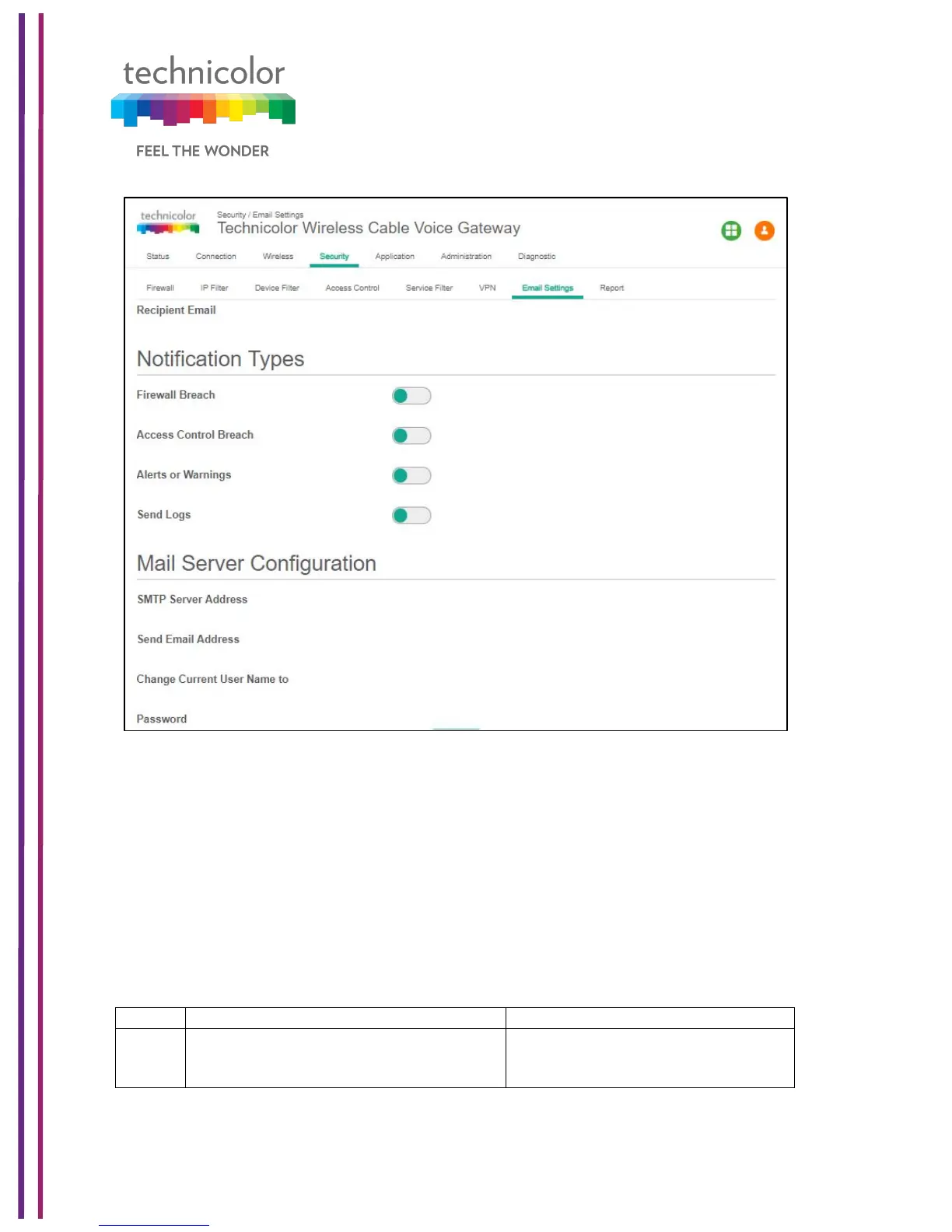
Task: Click the FEEL THE WONDER tagline
Action: pos(202,151)
